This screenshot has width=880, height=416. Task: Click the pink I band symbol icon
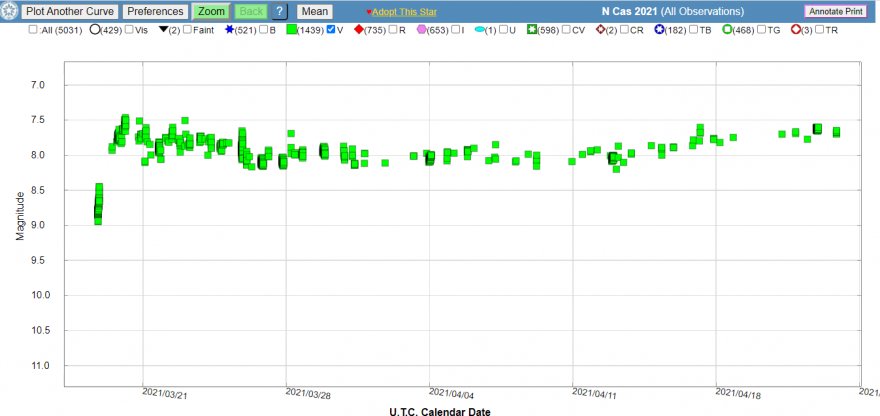tap(421, 30)
